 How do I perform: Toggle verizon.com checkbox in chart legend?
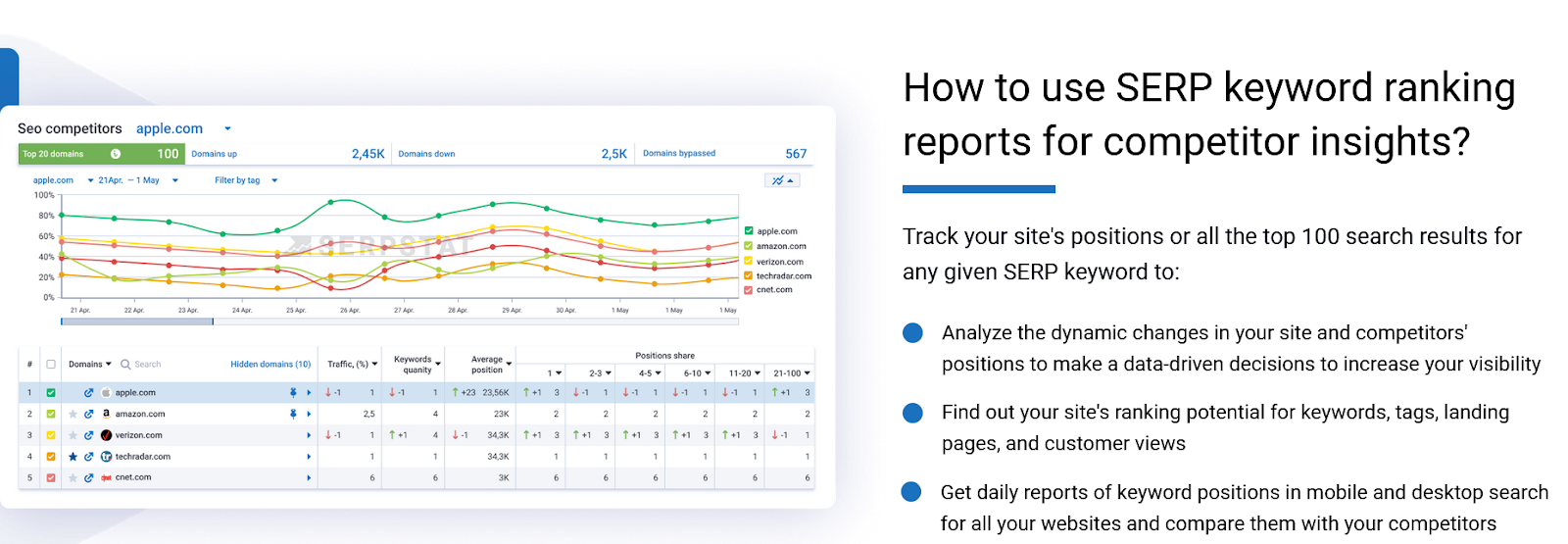click(x=749, y=262)
